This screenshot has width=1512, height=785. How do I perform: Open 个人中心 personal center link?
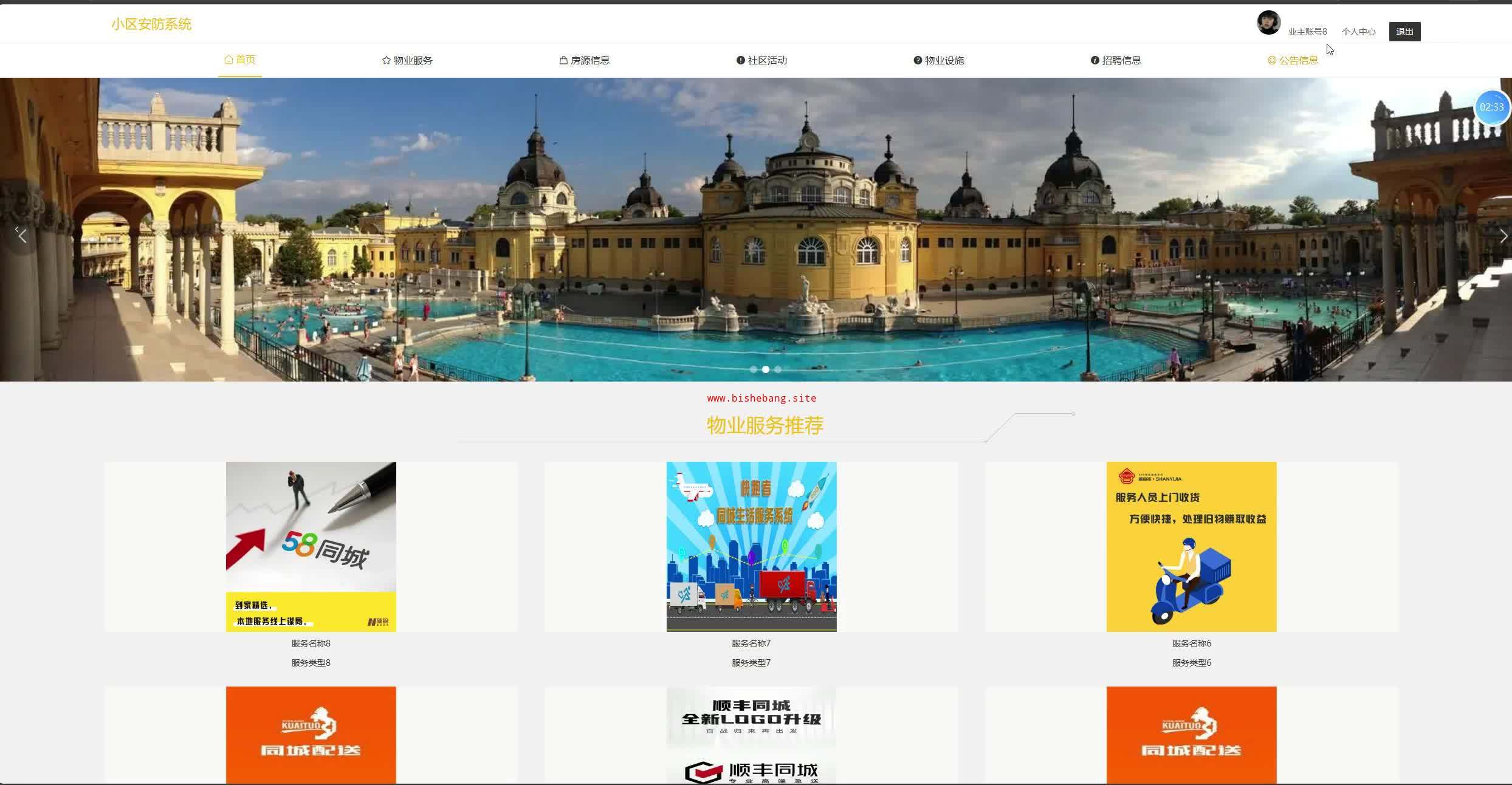(1358, 32)
